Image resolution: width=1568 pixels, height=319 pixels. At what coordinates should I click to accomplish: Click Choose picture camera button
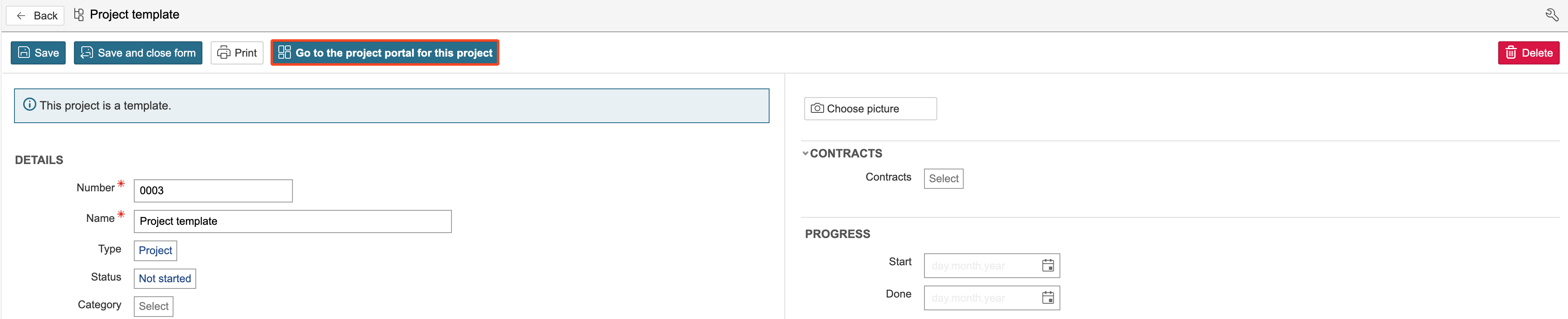pyautogui.click(x=870, y=109)
